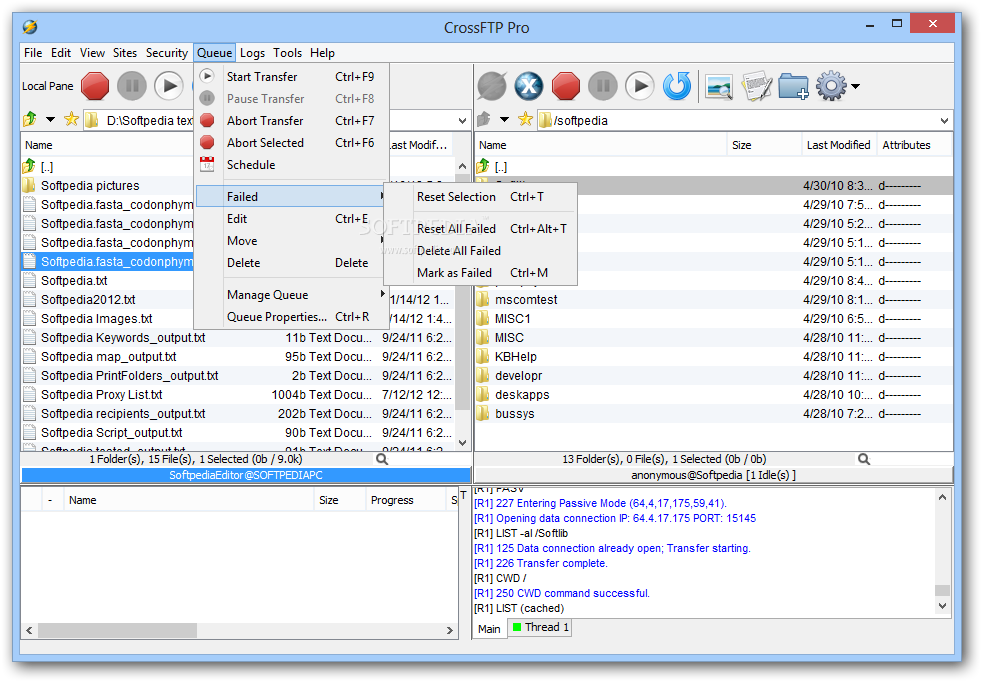Open local history dropdown next to up-folder

(x=51, y=120)
